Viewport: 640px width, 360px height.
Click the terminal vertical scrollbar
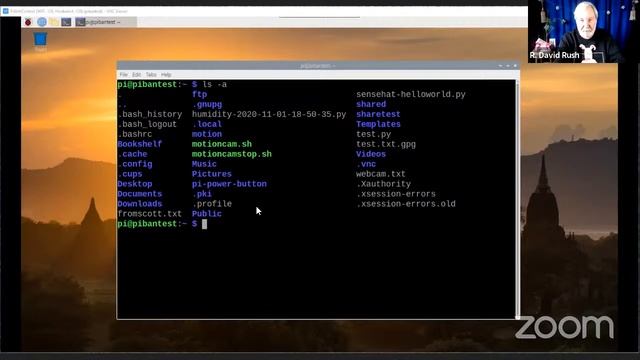518,199
